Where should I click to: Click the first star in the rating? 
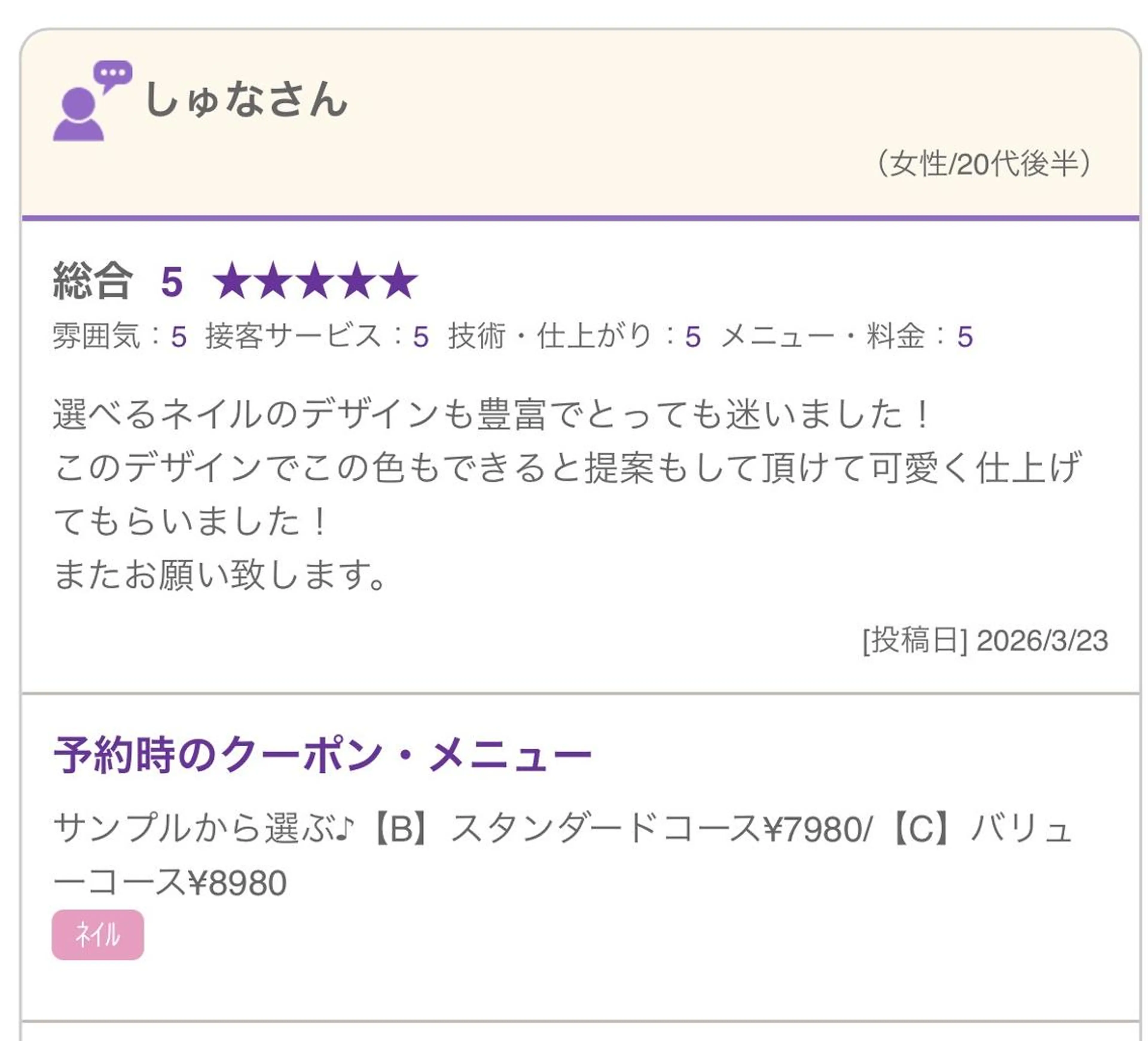(x=232, y=281)
